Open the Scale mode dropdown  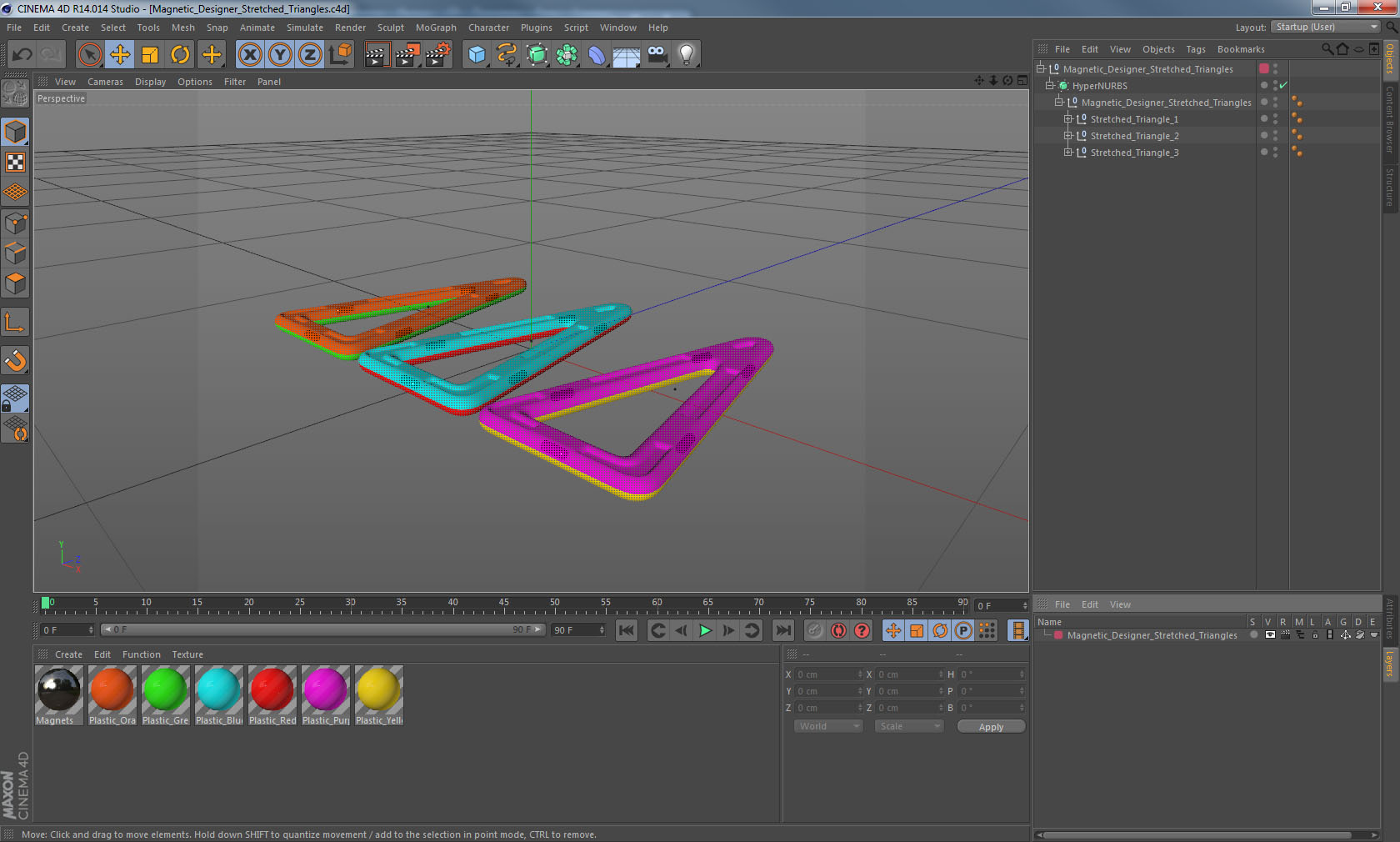point(908,726)
